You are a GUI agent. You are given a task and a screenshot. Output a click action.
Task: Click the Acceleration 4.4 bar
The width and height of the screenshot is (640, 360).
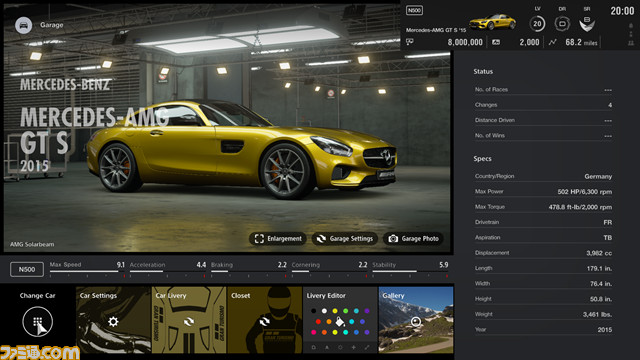[168, 269]
